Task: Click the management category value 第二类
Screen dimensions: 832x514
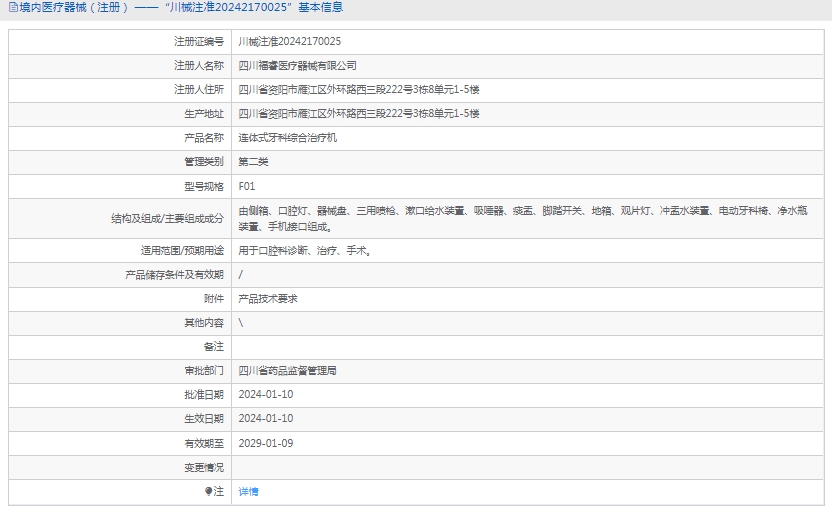Action: coord(254,162)
